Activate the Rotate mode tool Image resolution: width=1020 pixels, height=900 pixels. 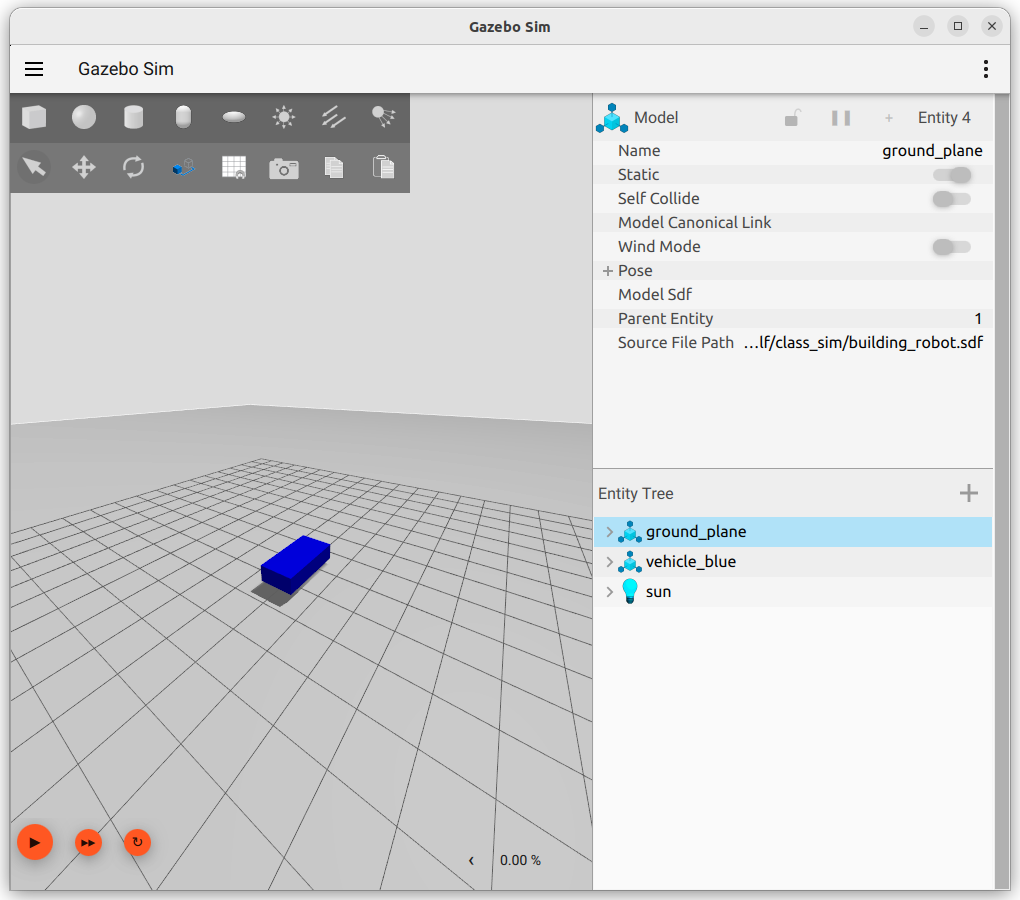(x=133, y=167)
